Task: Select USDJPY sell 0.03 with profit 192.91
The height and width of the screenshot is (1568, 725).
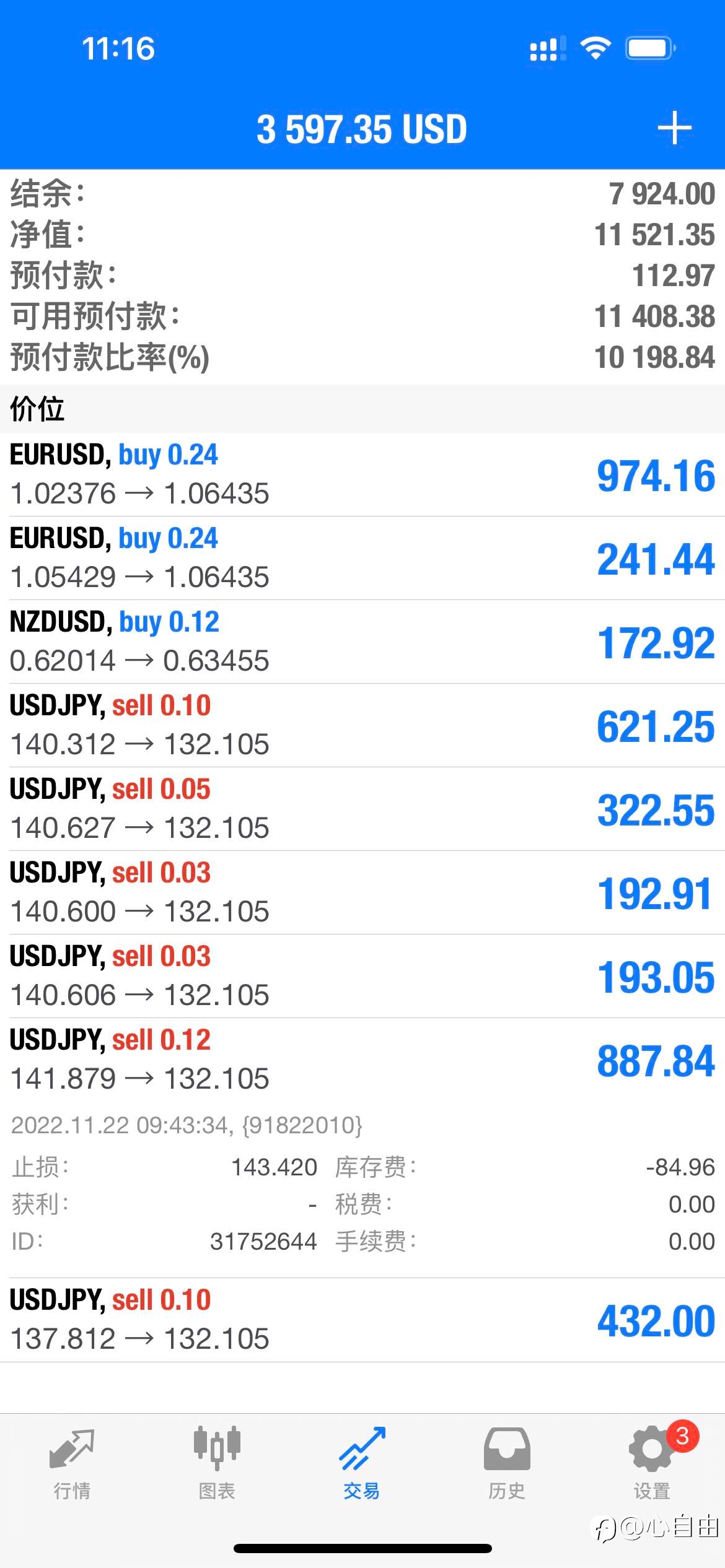Action: (x=362, y=893)
